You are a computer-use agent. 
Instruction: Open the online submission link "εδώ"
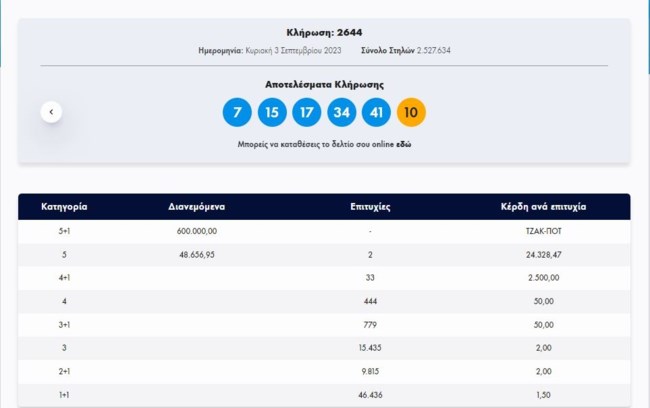tap(405, 145)
